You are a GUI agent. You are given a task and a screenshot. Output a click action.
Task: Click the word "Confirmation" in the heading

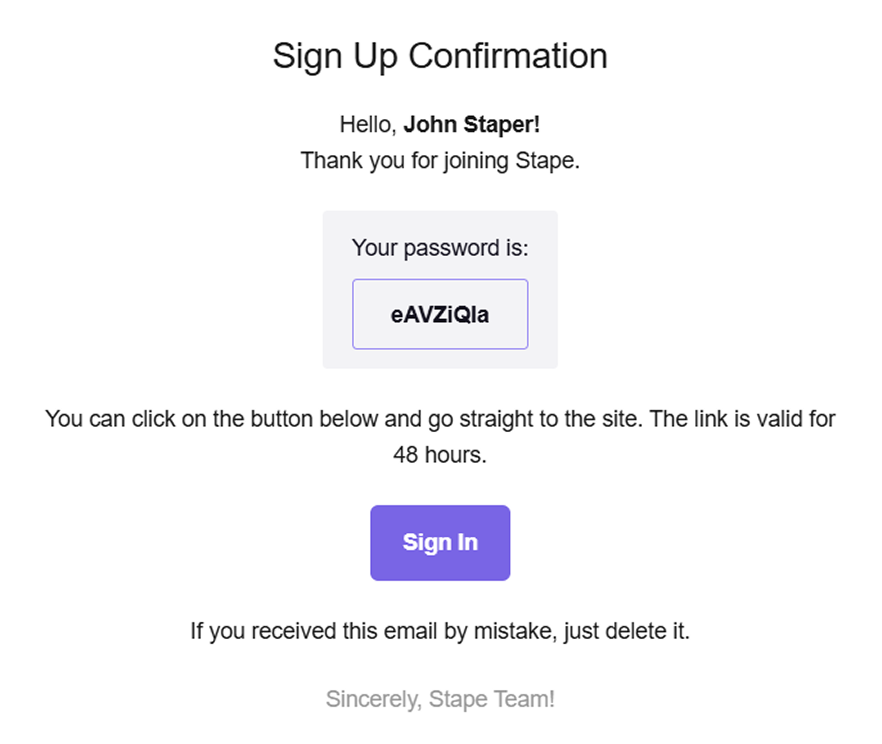coord(508,55)
